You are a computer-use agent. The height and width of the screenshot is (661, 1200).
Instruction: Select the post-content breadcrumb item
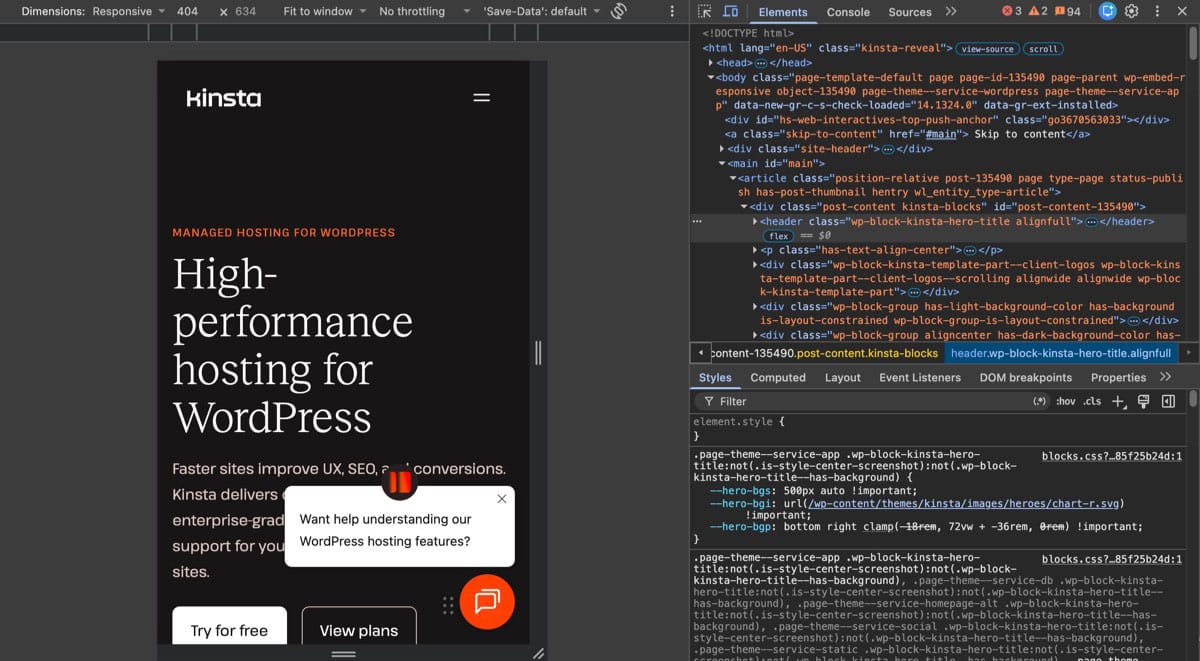click(824, 353)
